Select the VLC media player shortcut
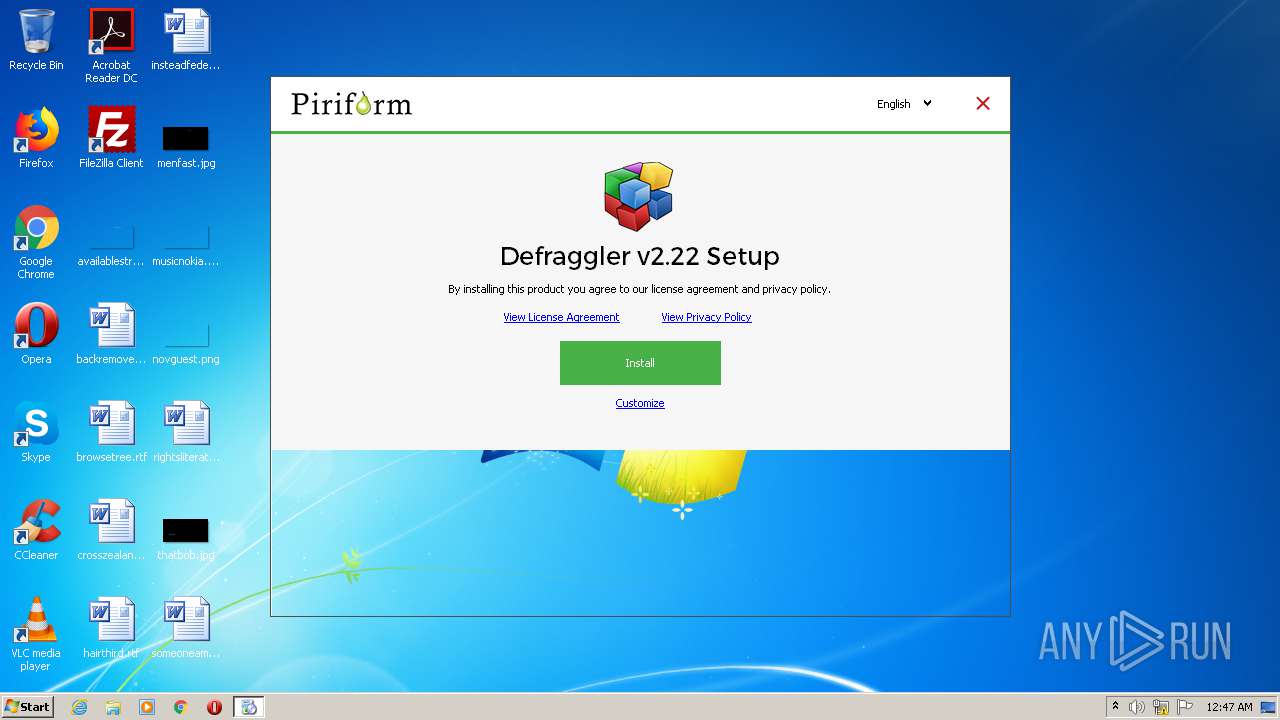This screenshot has width=1280, height=720. point(36,634)
